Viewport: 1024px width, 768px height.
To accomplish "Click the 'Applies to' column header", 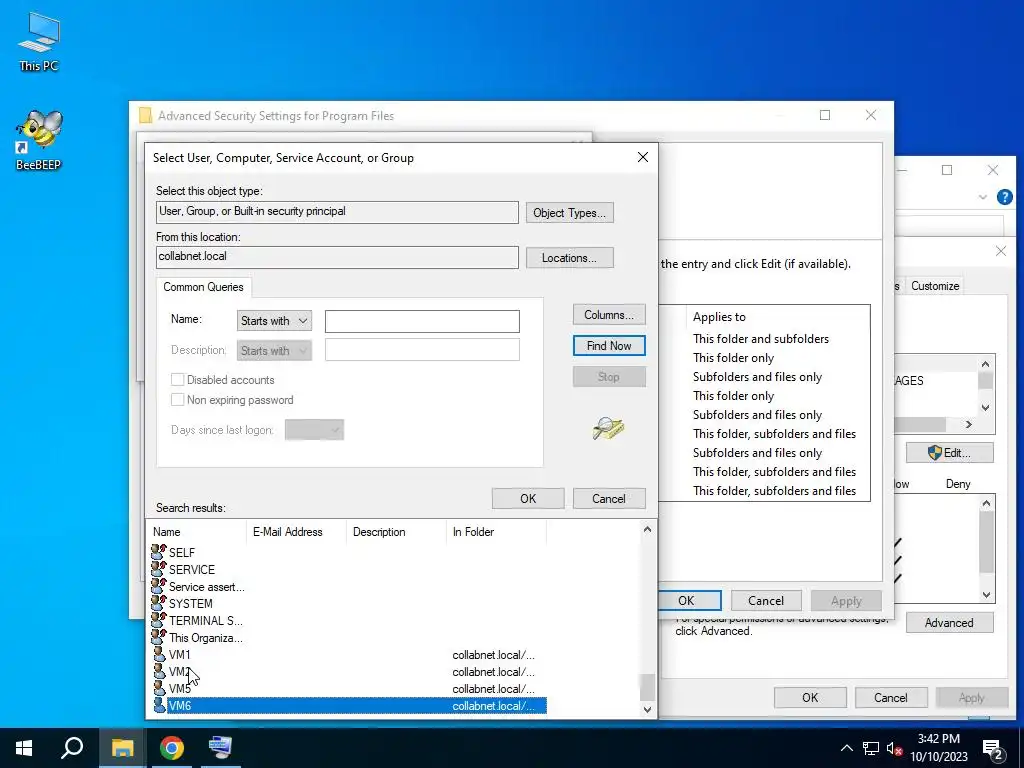I will pos(719,317).
